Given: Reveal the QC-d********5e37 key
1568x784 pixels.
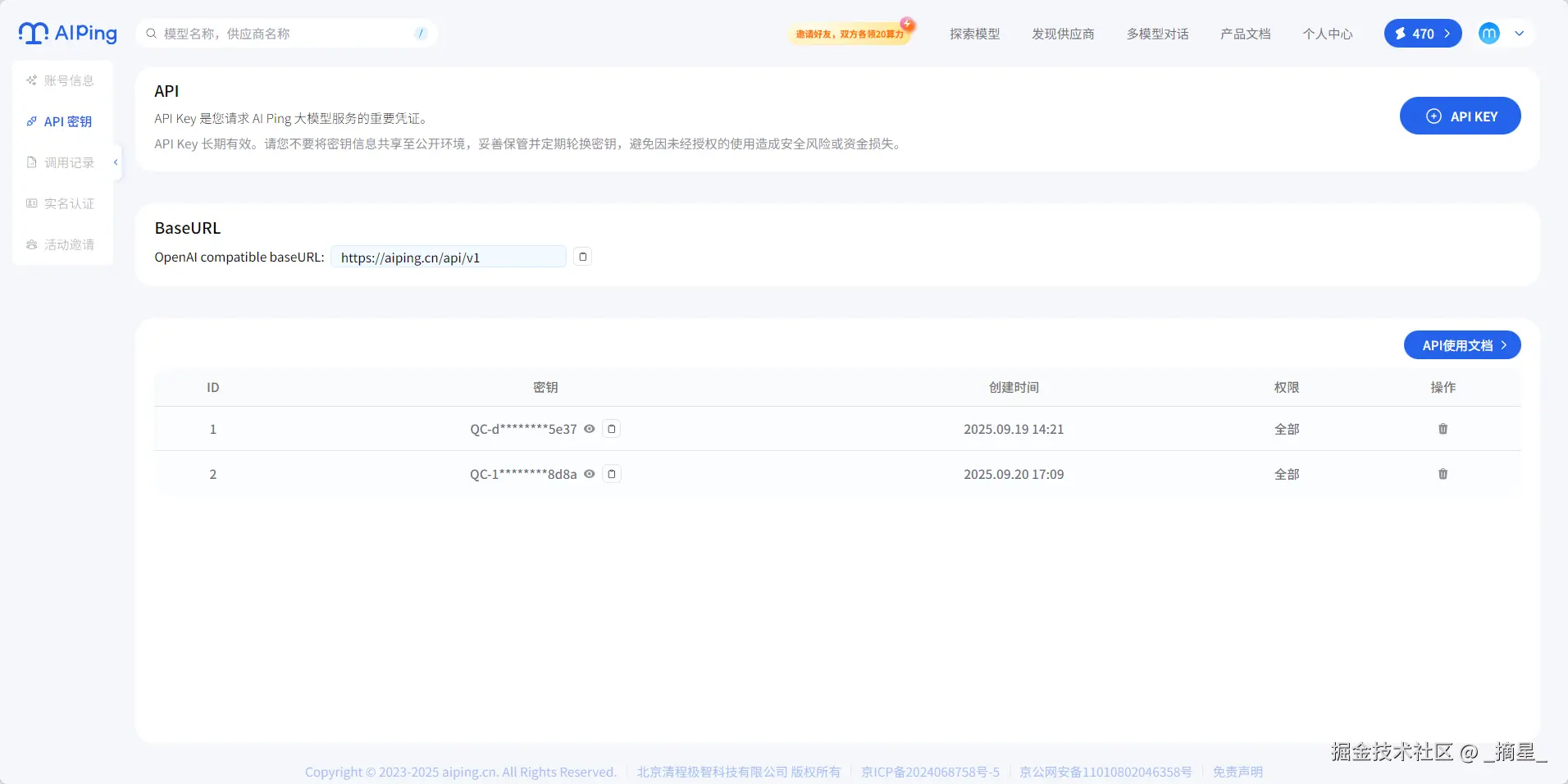Looking at the screenshot, I should pyautogui.click(x=589, y=429).
